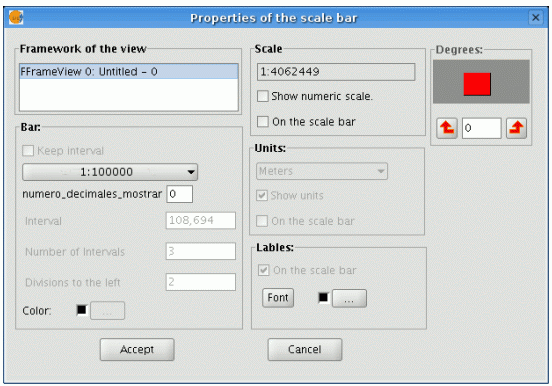Click the Accept button

tap(137, 349)
